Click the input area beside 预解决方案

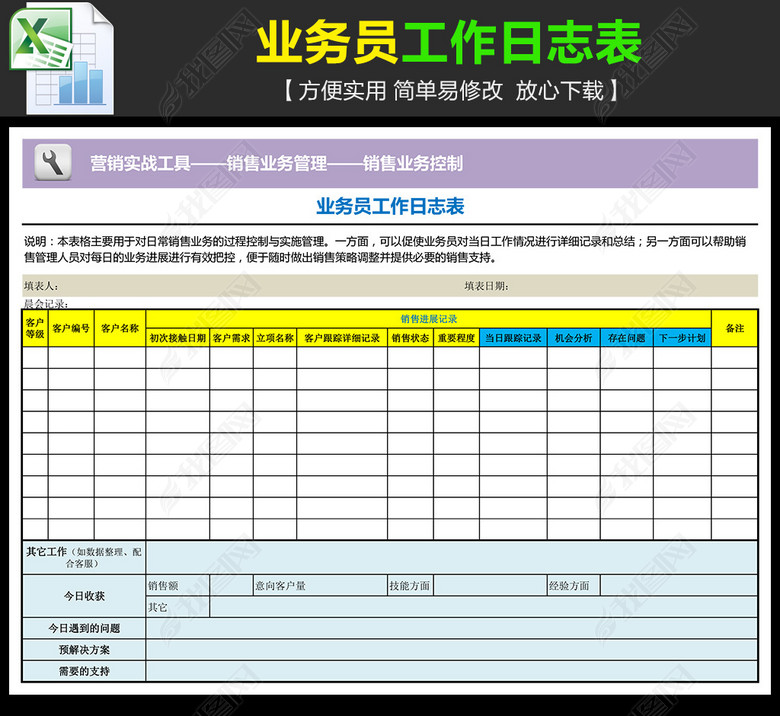point(452,650)
